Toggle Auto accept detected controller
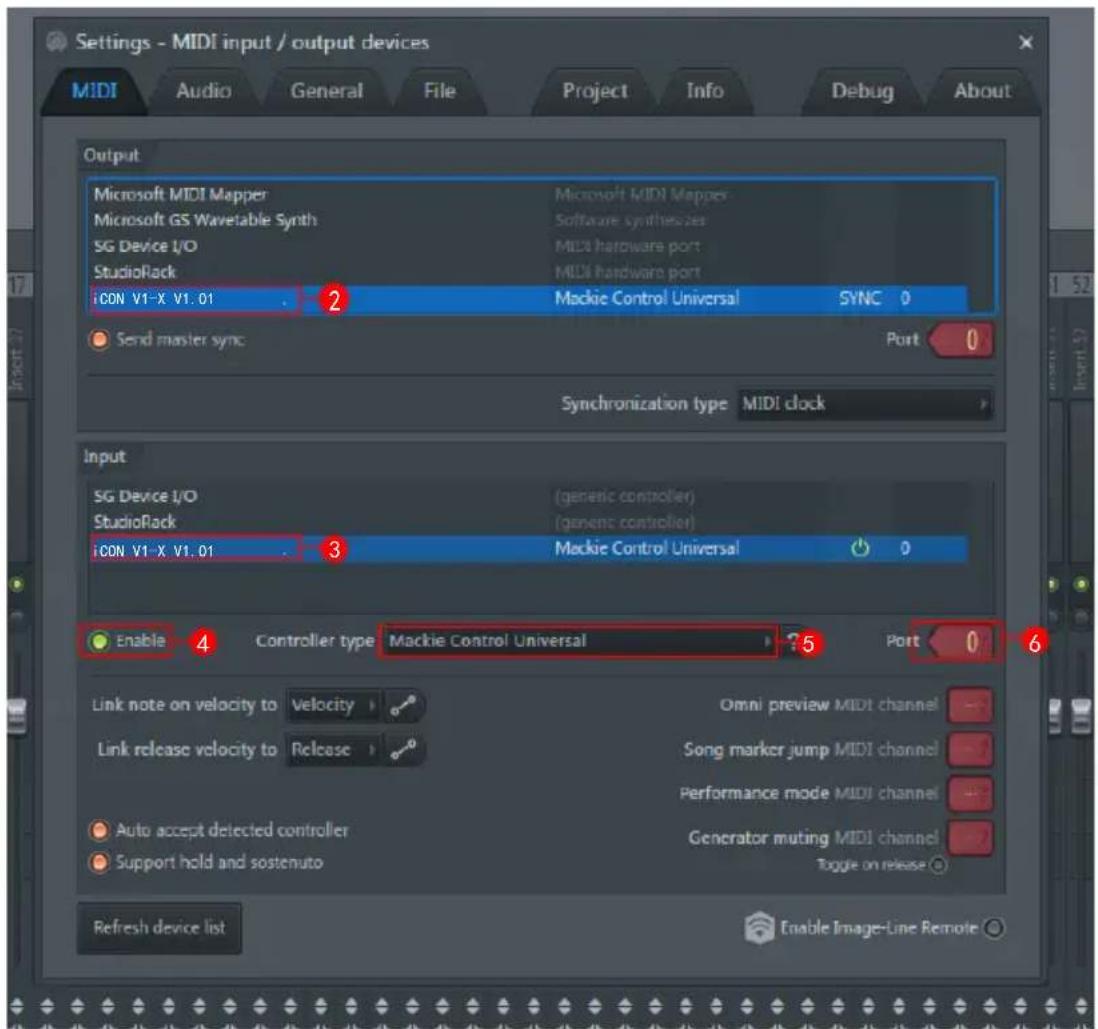This screenshot has height=1029, width=1098. tap(99, 831)
